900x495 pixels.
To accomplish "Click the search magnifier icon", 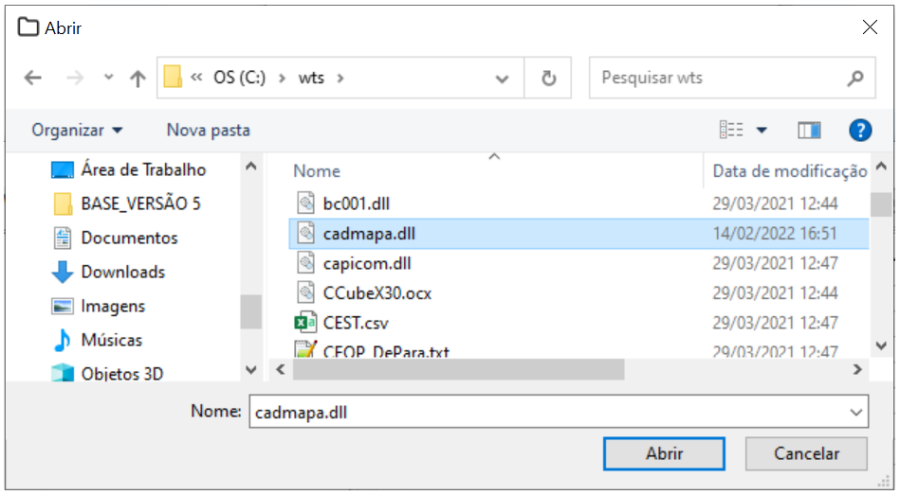I will point(855,78).
